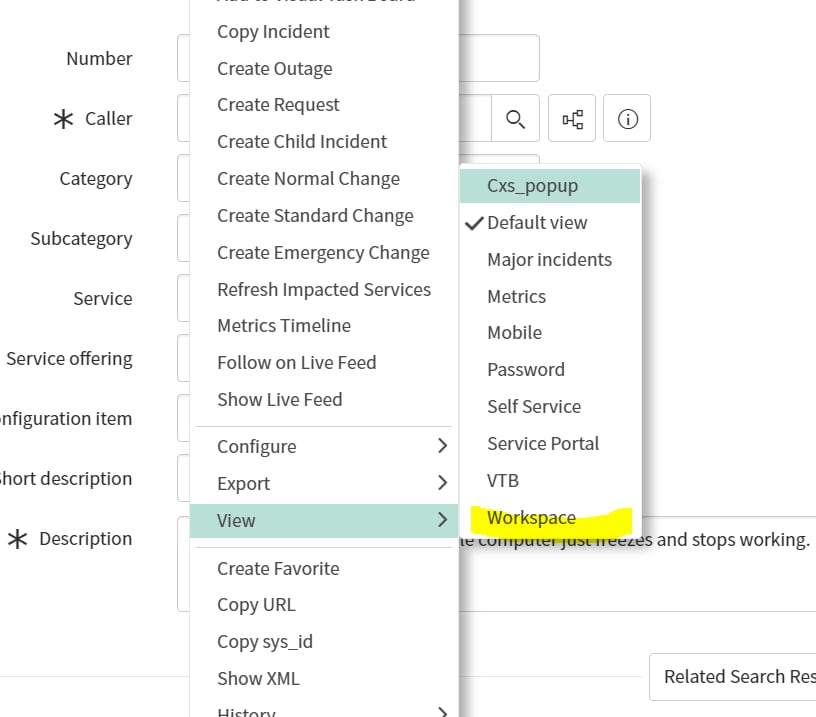The width and height of the screenshot is (816, 717).
Task: Expand the Configure submenu
Action: 254,446
